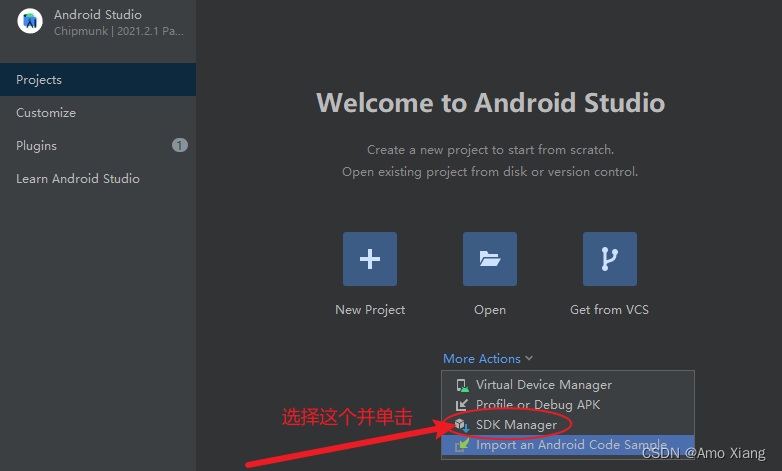The width and height of the screenshot is (782, 471).
Task: Click the Get from VCS label
Action: (x=609, y=310)
